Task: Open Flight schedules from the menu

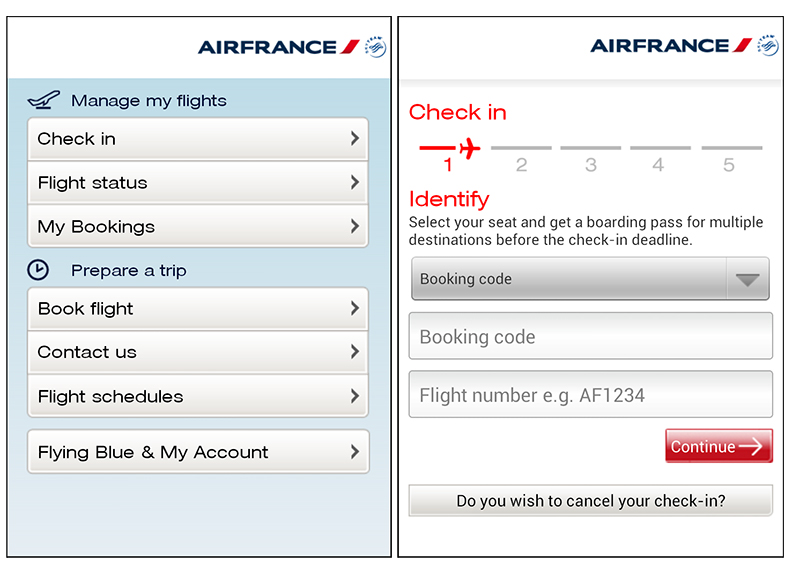Action: click(x=197, y=396)
